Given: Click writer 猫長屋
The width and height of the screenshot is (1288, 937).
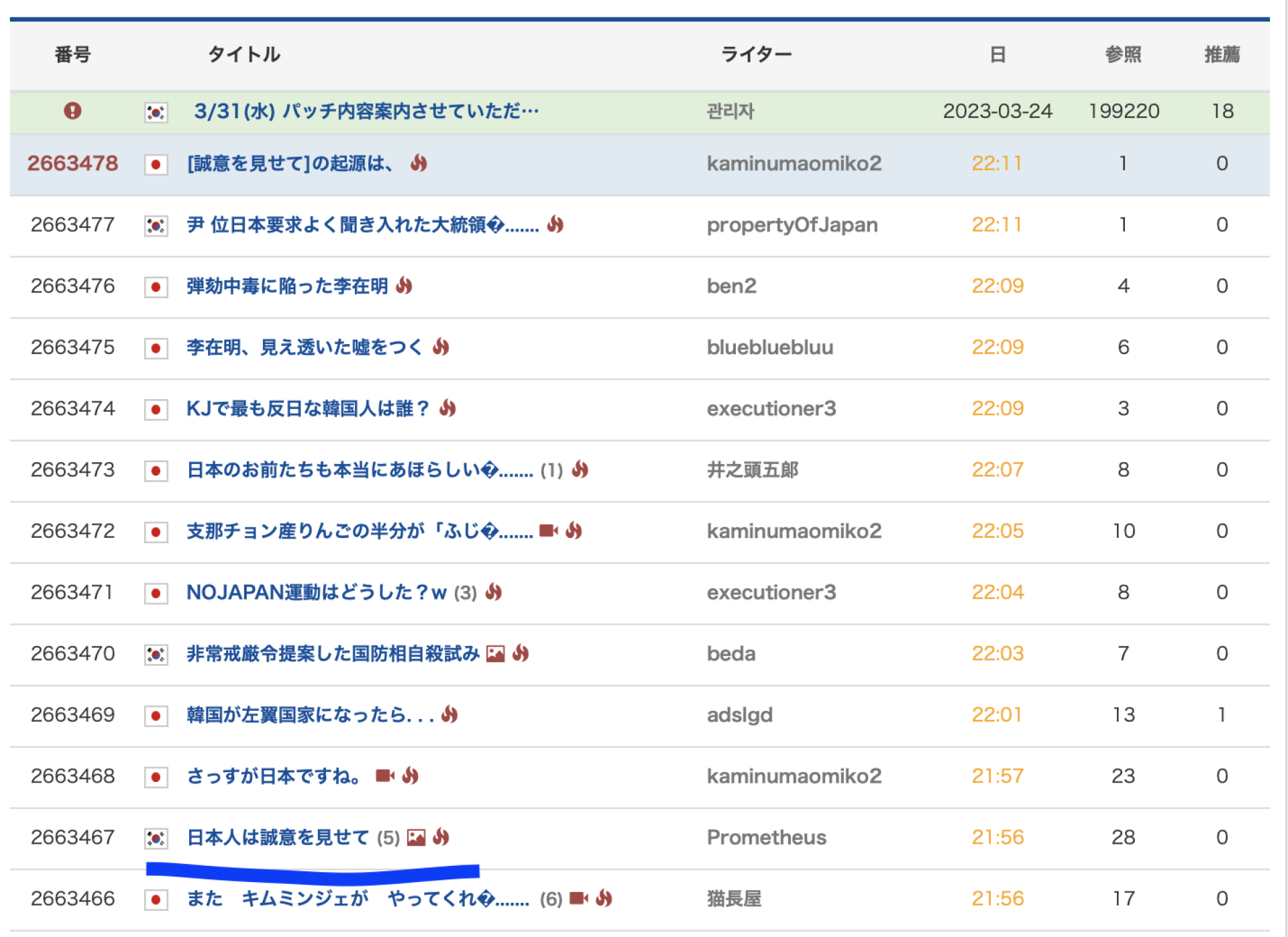Looking at the screenshot, I should (735, 898).
